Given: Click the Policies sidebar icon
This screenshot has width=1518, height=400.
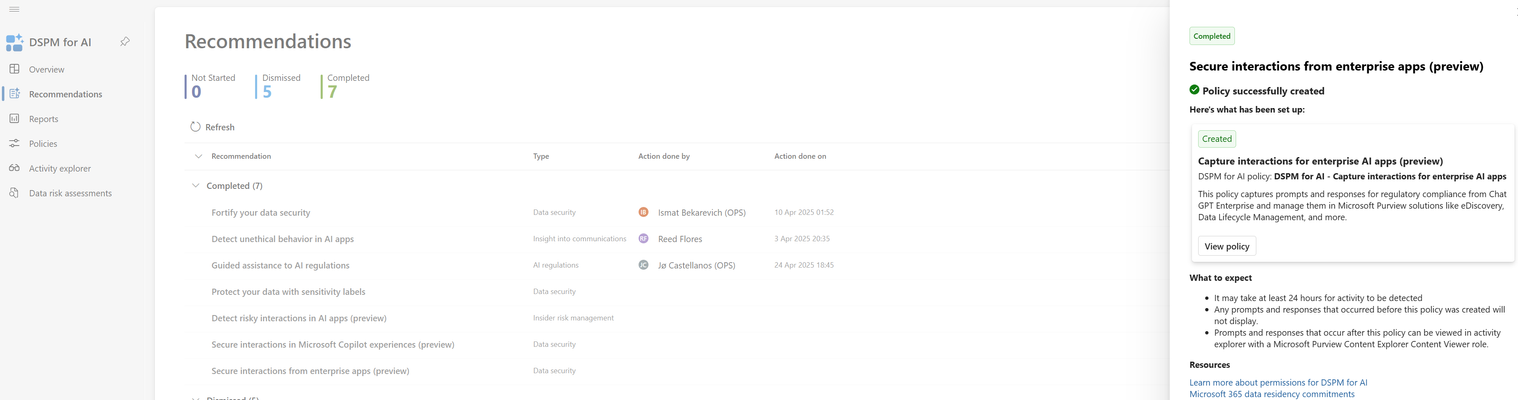Looking at the screenshot, I should 14,143.
